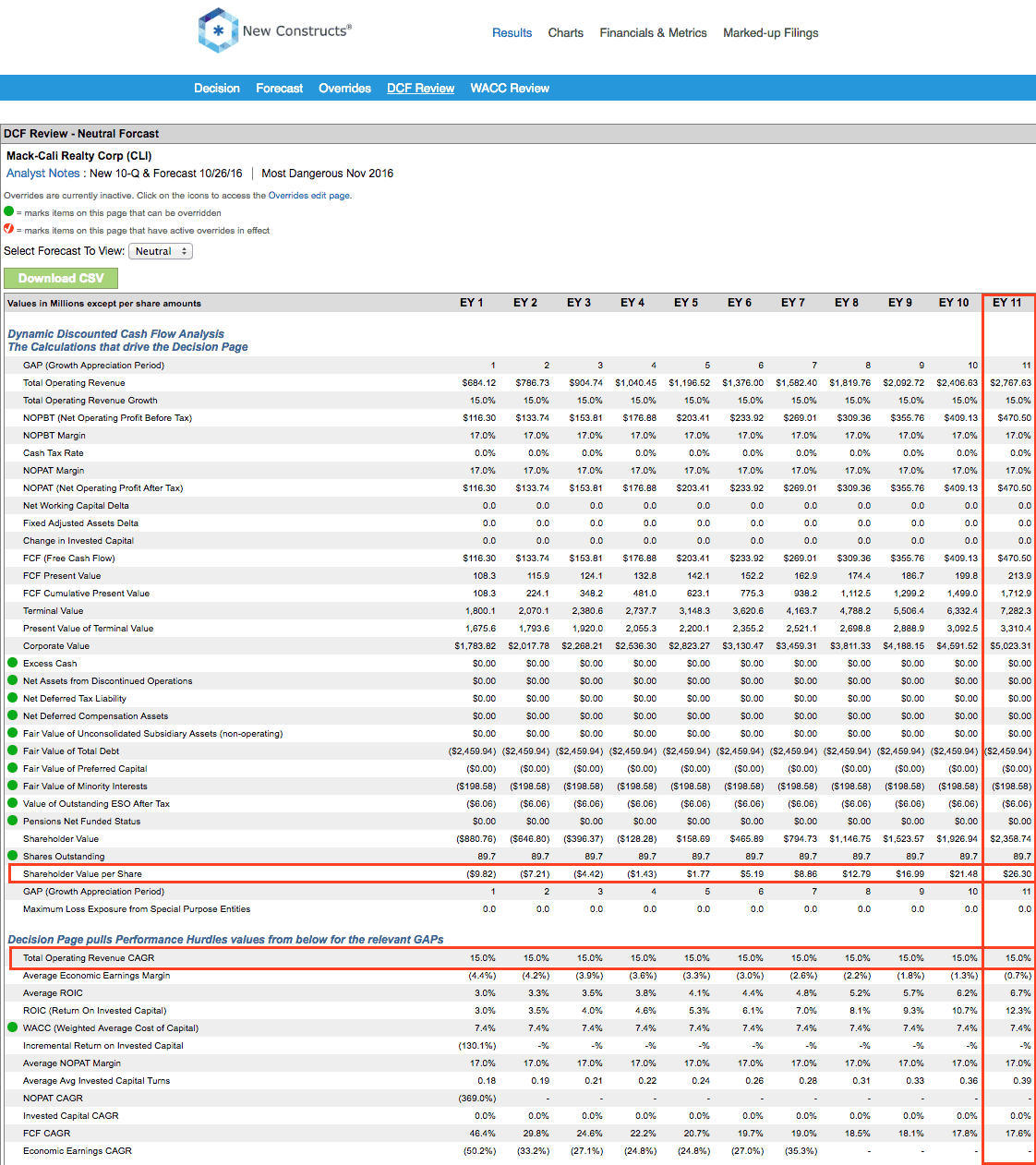
Task: Click the $2,767.63 revenue value
Action: pos(1010,382)
